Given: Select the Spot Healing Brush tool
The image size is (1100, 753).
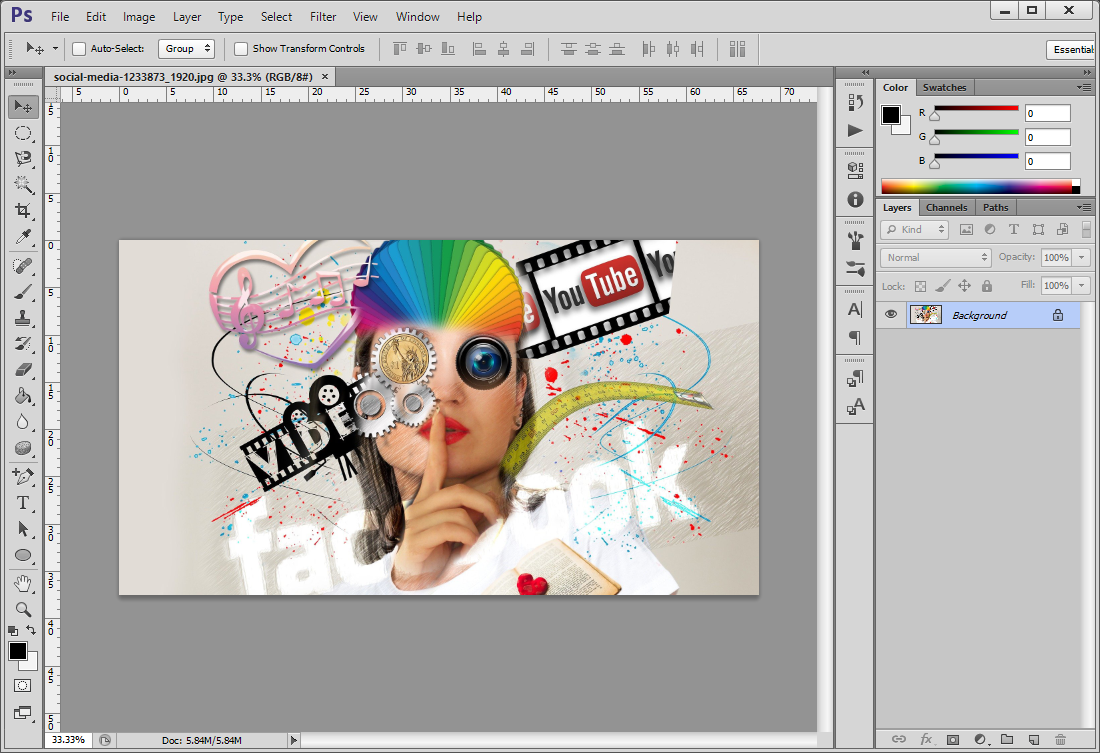Looking at the screenshot, I should (23, 265).
